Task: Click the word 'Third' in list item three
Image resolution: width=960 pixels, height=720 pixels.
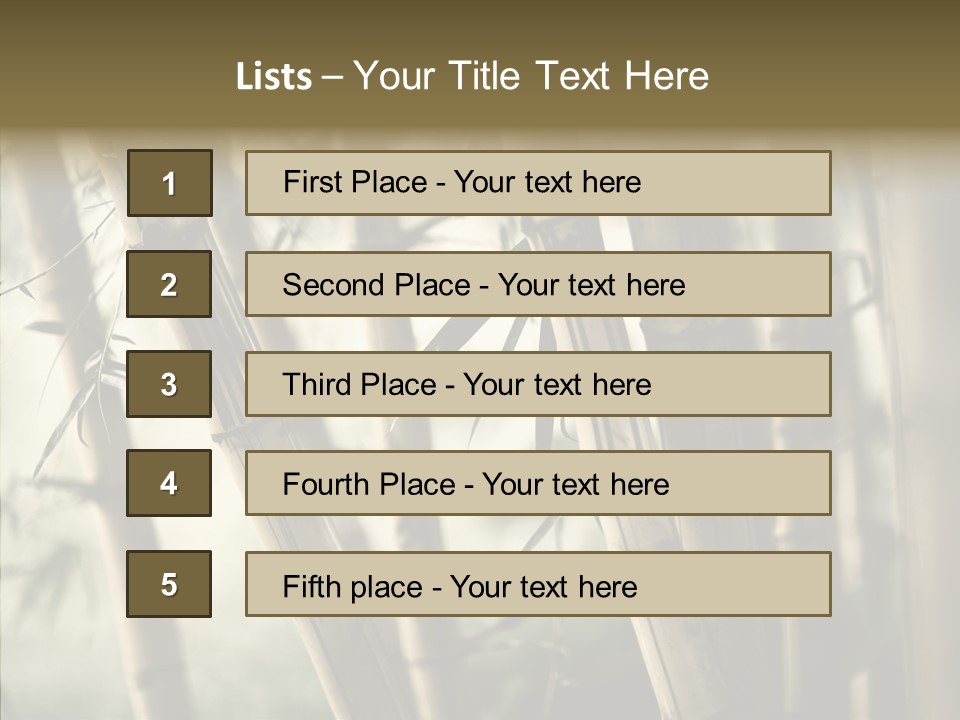Action: (318, 385)
